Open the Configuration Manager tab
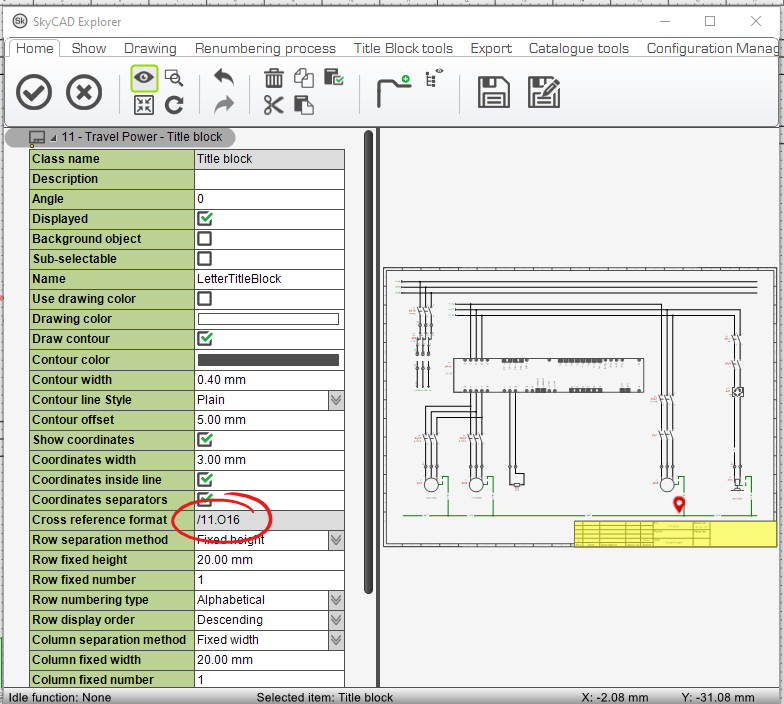This screenshot has width=784, height=704. 712,48
